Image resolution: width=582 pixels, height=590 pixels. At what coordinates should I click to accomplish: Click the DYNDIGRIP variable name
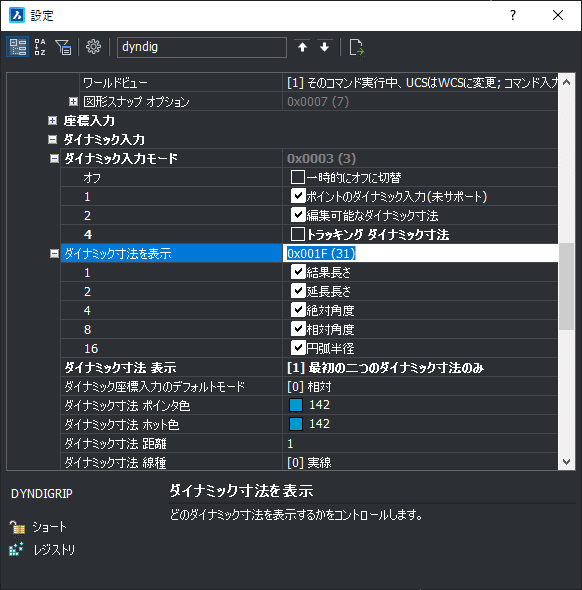42,494
